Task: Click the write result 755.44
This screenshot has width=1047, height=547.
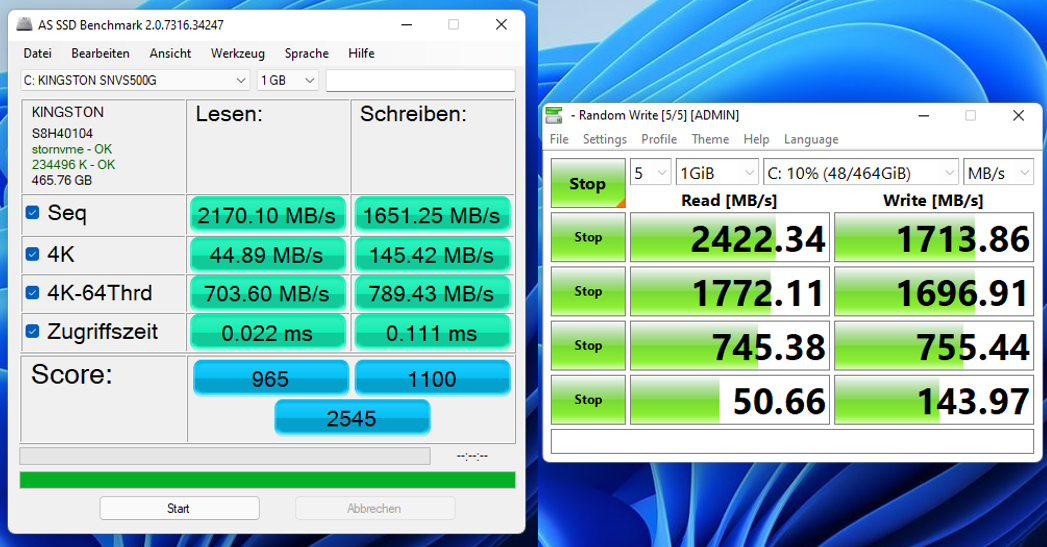Action: point(933,345)
